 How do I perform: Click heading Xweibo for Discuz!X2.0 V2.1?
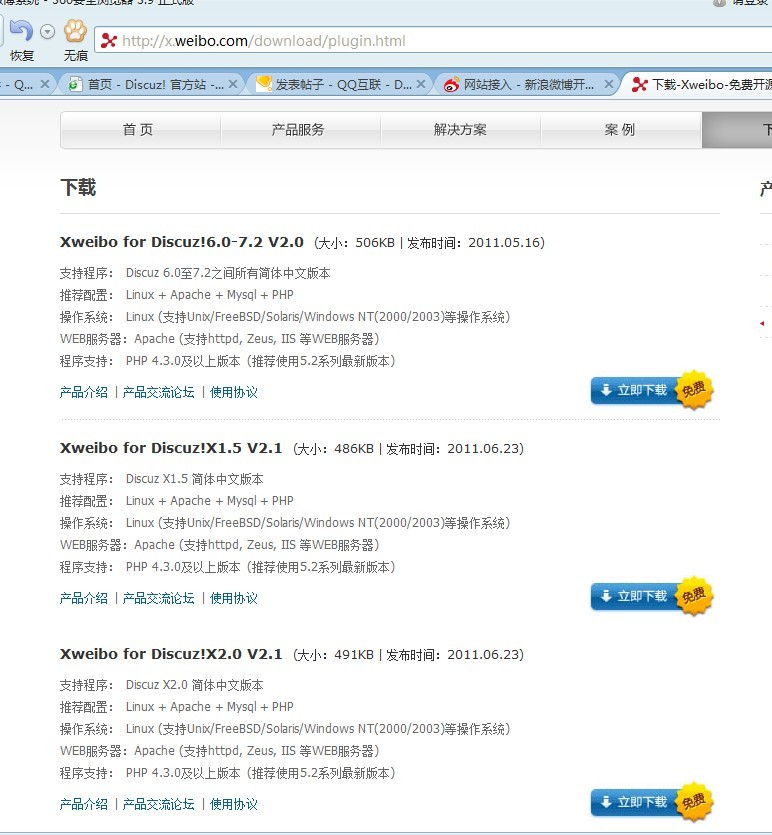coord(171,654)
